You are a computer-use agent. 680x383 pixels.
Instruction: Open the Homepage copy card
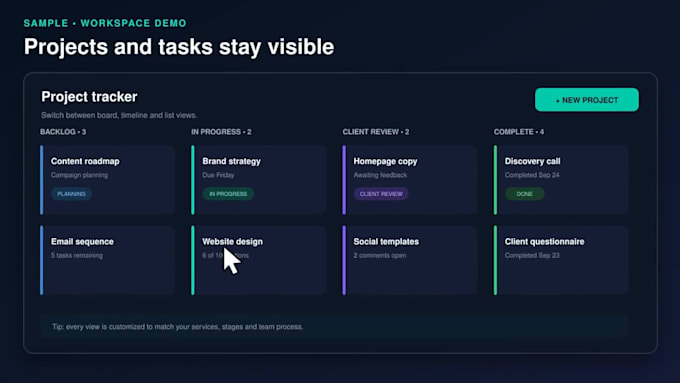(410, 180)
